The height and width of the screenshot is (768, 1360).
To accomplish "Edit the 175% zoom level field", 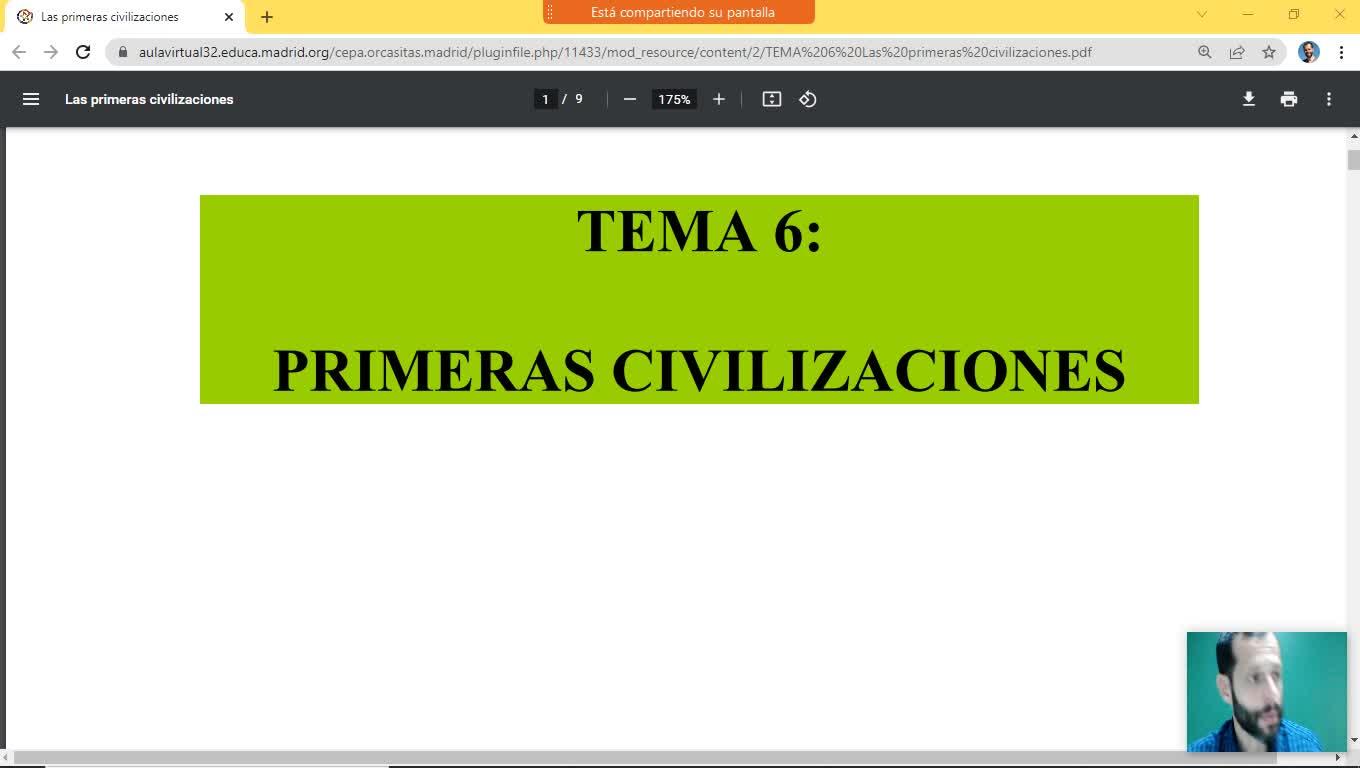I will coord(674,99).
